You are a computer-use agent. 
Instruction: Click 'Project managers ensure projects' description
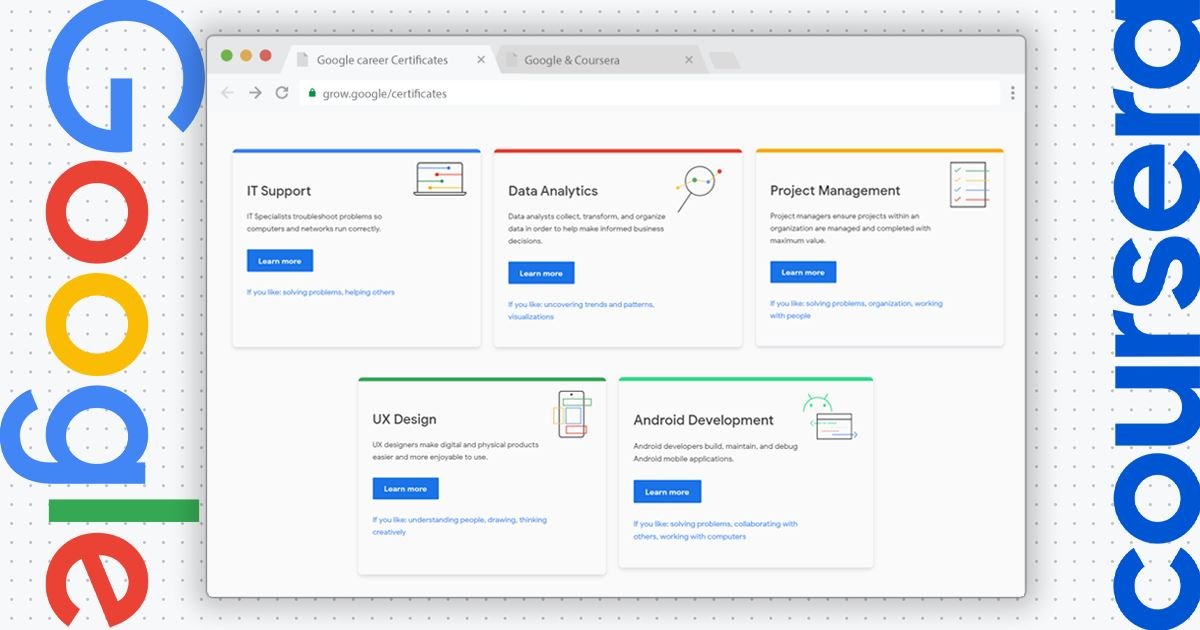tap(850, 227)
